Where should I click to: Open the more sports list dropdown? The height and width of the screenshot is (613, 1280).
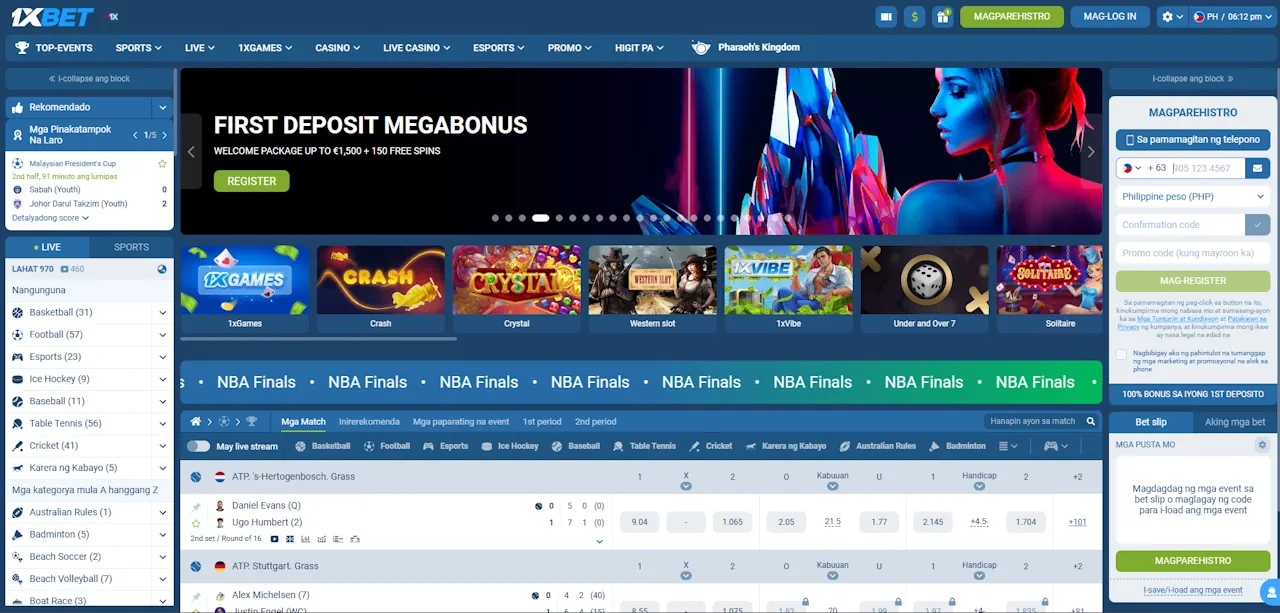click(1009, 446)
